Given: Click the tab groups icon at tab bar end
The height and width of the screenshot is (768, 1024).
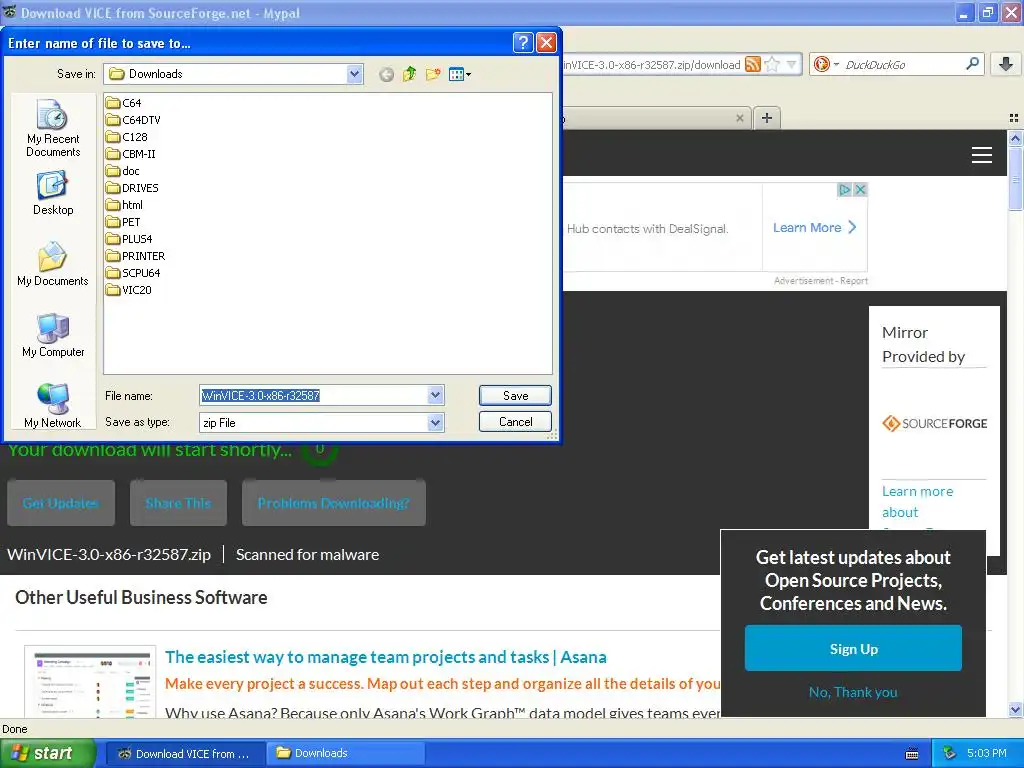Looking at the screenshot, I should pyautogui.click(x=1014, y=118).
